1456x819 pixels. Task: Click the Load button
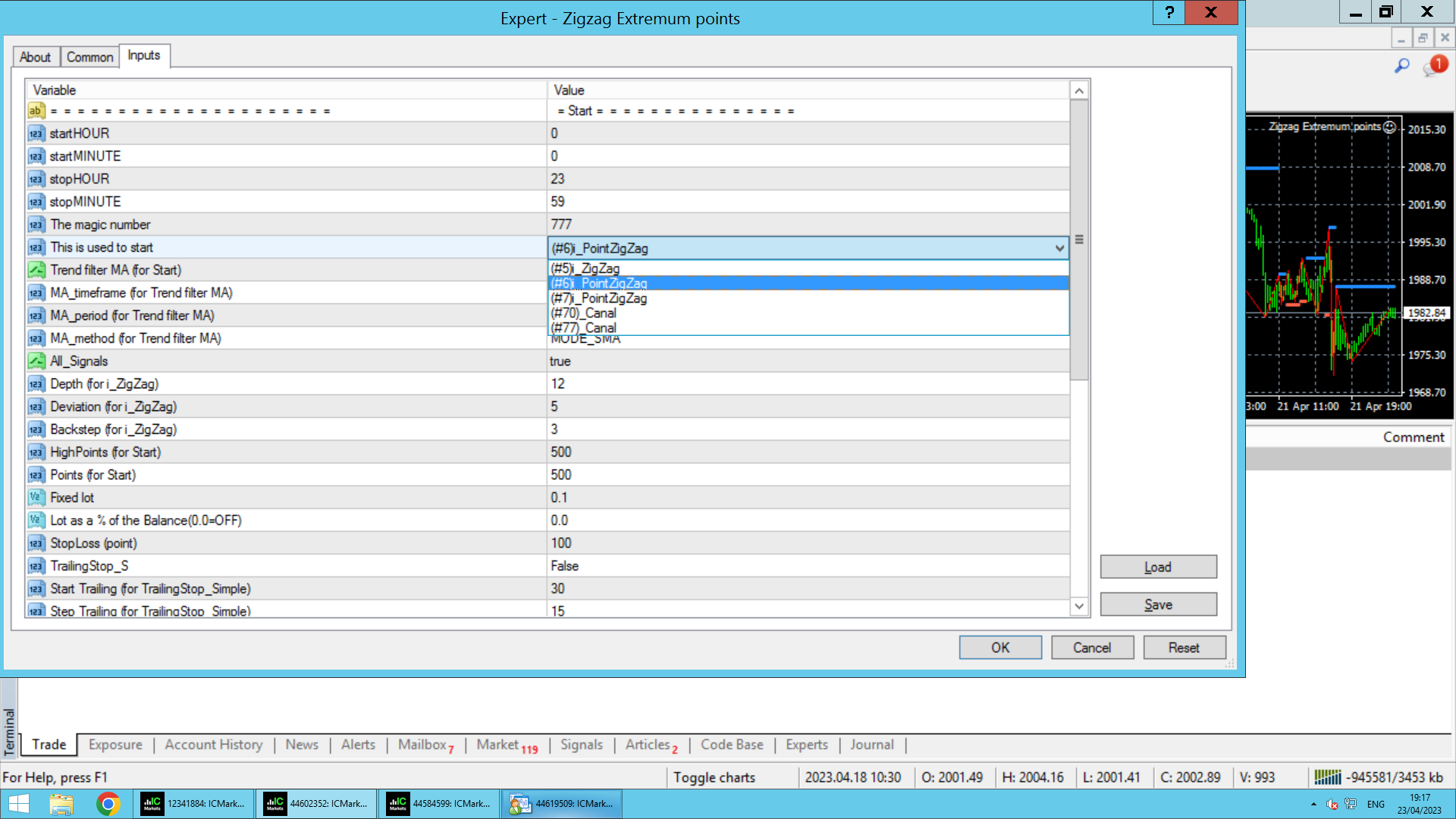[x=1158, y=567]
